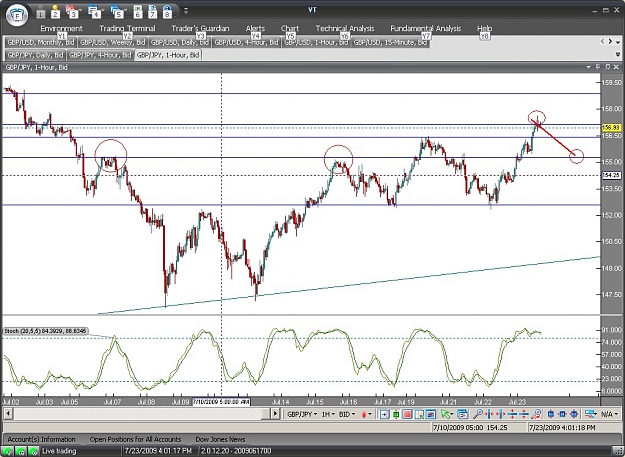
Task: Click the red square toolbar icon
Action: coord(407,414)
